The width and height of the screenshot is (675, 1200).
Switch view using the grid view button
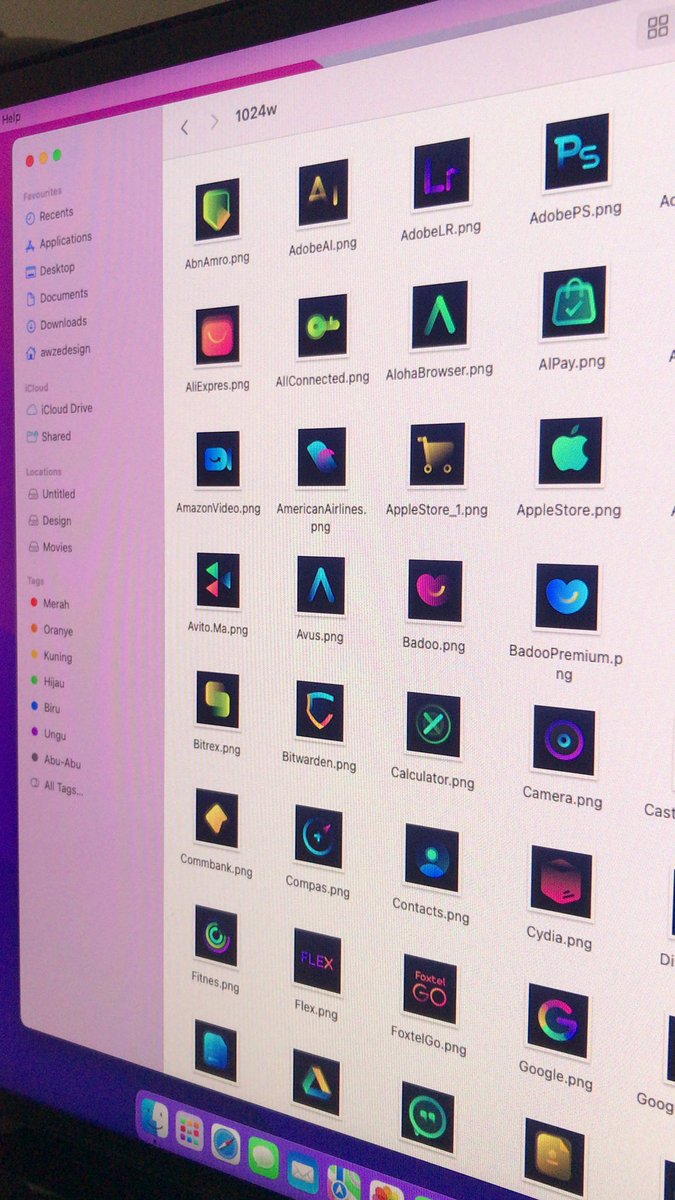pyautogui.click(x=657, y=28)
